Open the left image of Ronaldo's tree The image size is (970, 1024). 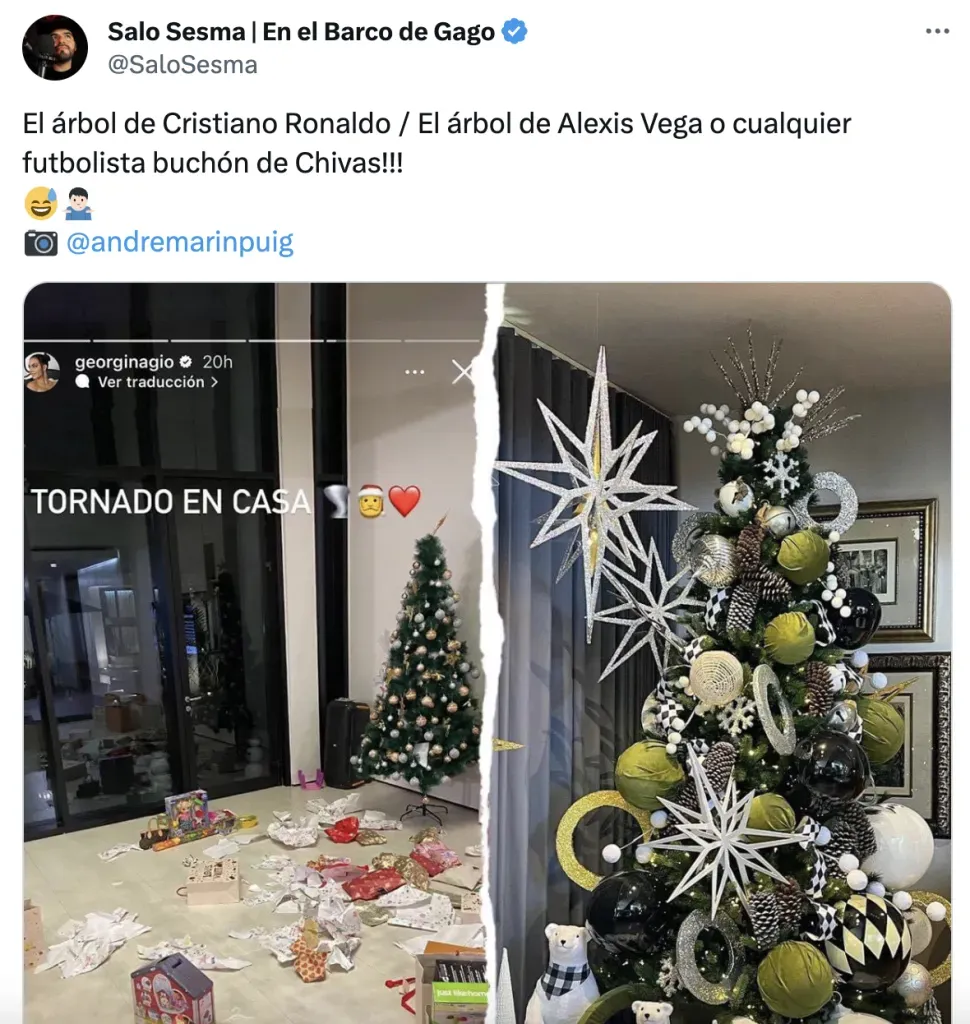257,653
